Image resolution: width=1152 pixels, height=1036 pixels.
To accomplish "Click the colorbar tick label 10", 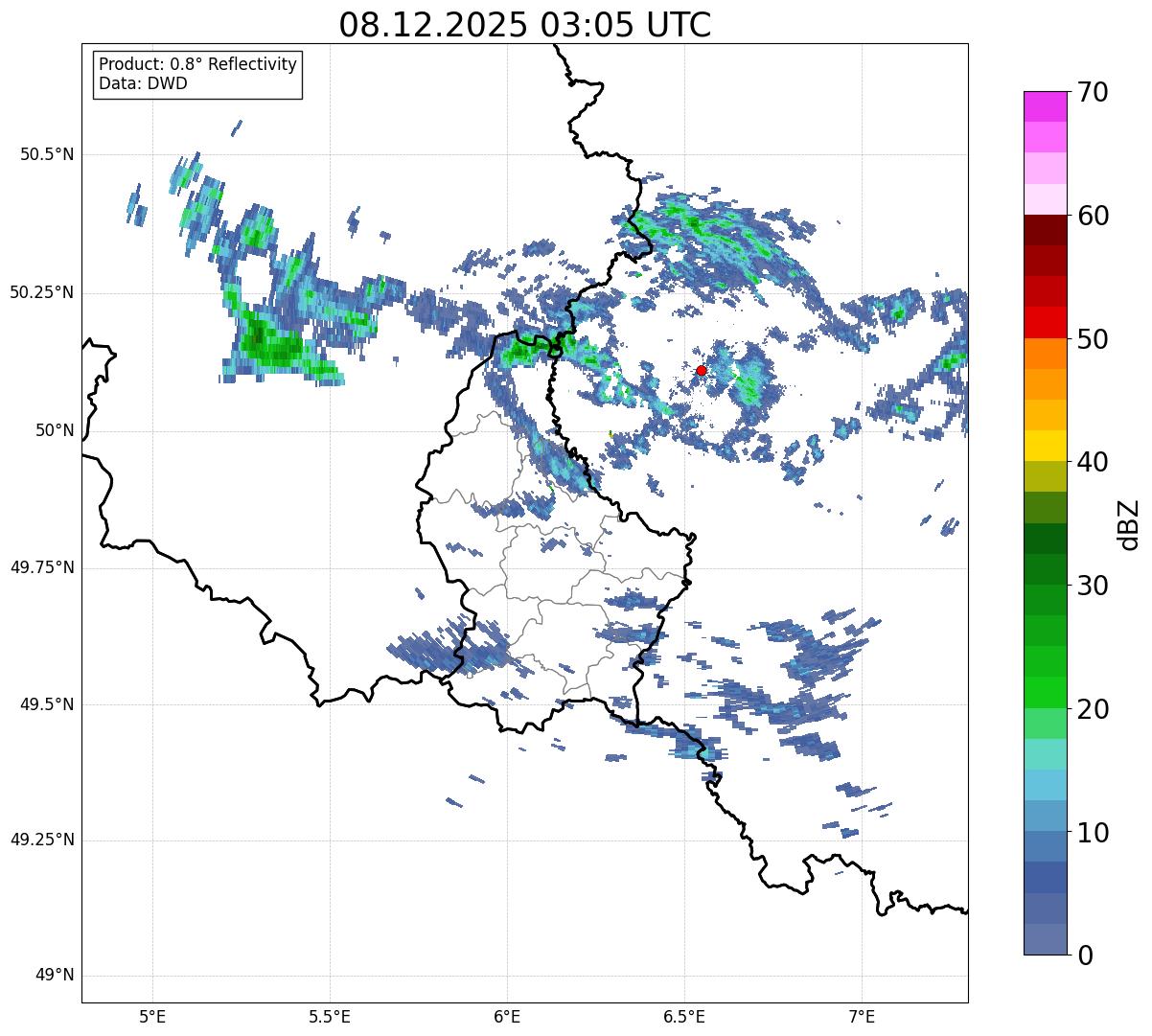I will [x=1093, y=833].
